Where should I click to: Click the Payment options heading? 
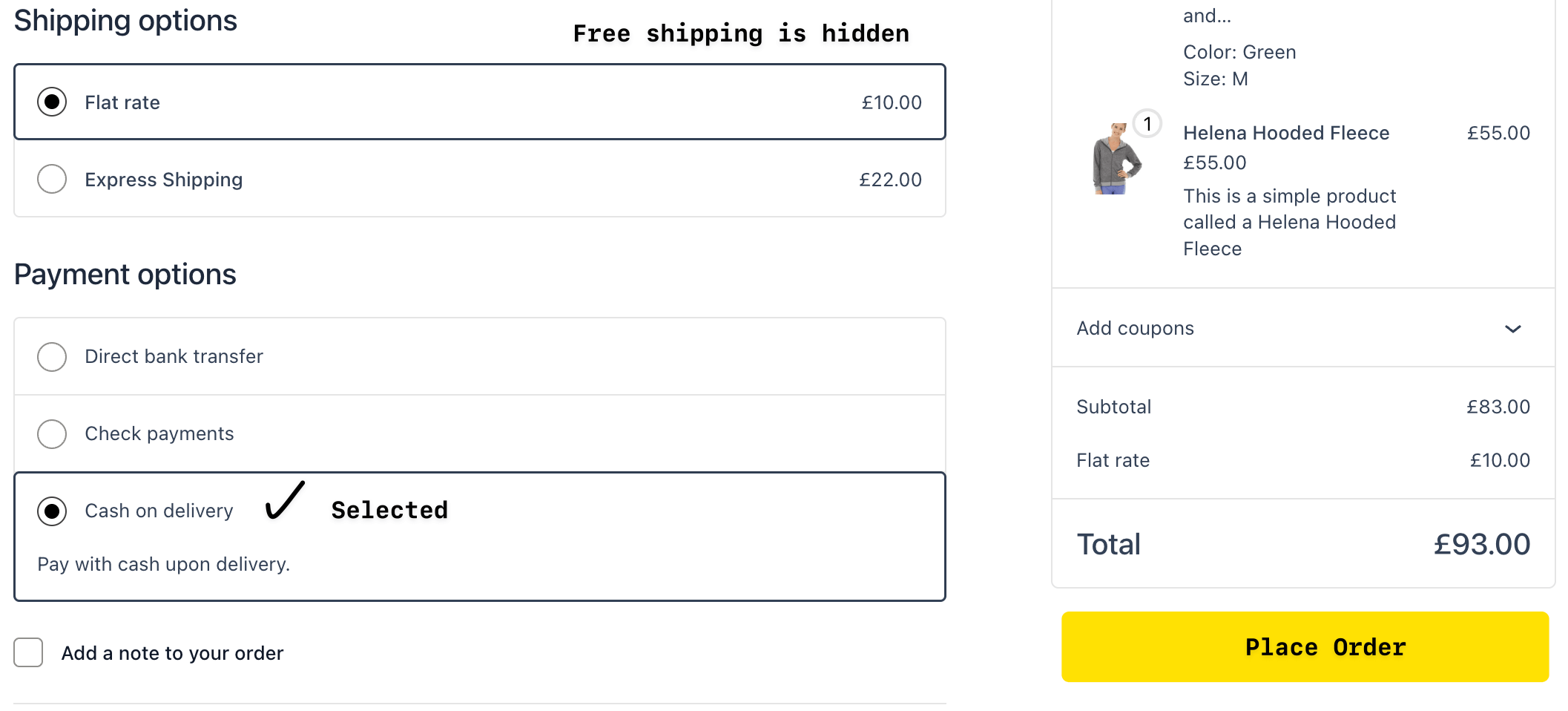click(x=125, y=274)
